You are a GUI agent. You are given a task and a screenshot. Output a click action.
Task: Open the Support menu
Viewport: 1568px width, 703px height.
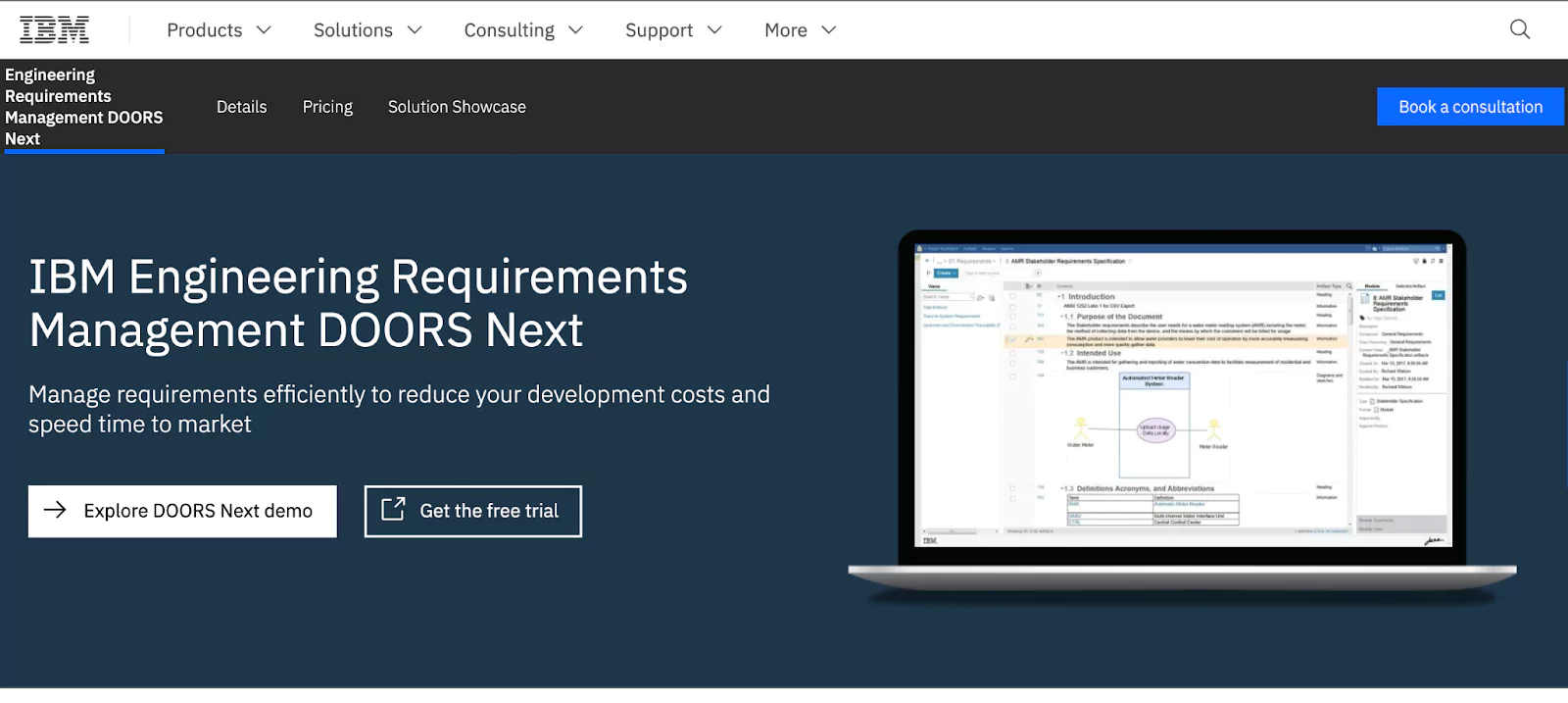(673, 30)
